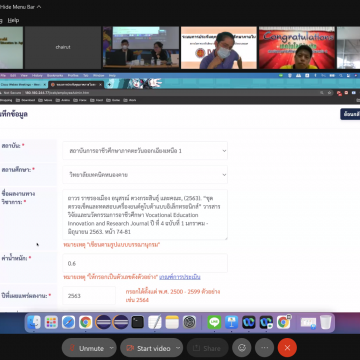This screenshot has width=360, height=360.
Task: Start video in the meeting controls
Action: (x=149, y=348)
